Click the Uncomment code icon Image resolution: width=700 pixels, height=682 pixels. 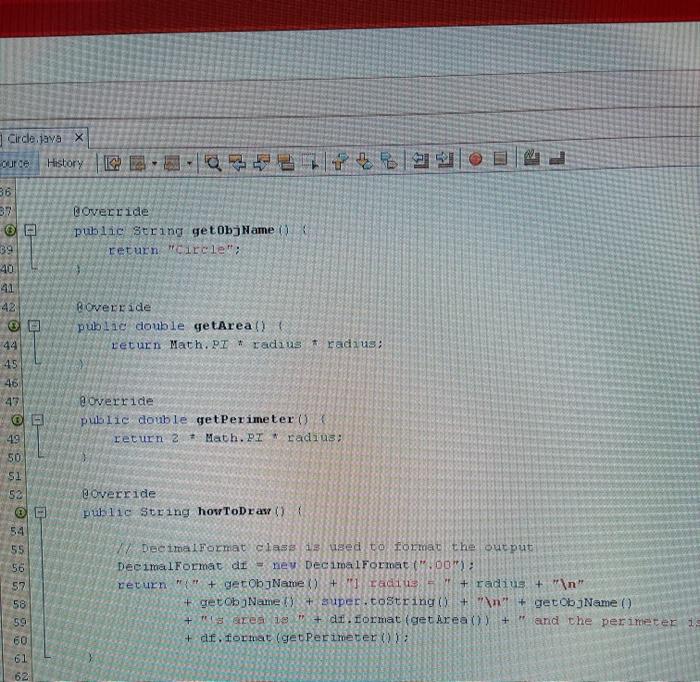[x=557, y=158]
